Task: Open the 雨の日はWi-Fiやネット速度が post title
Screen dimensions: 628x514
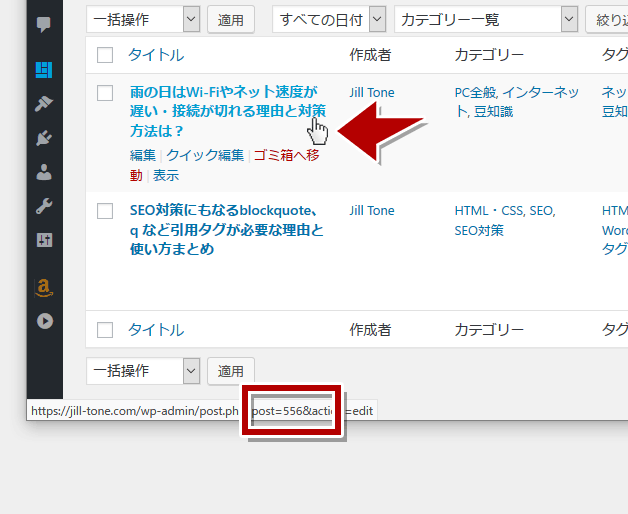Action: click(227, 111)
